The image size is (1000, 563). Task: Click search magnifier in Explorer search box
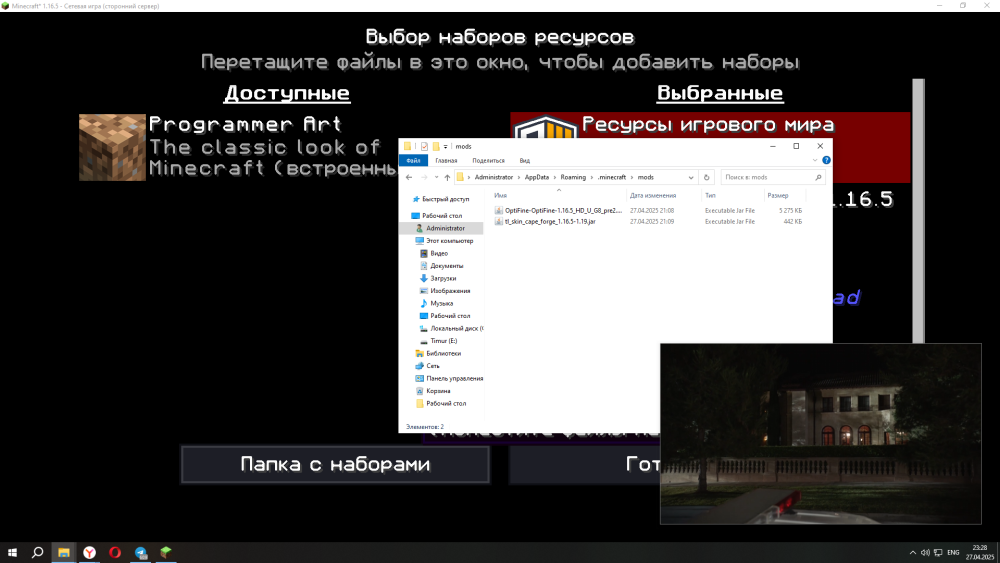pyautogui.click(x=818, y=177)
